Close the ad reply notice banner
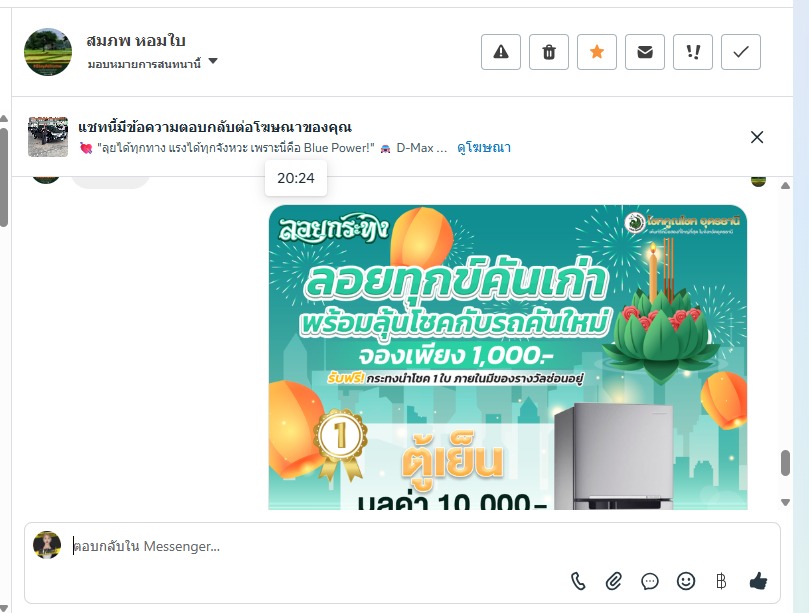The image size is (809, 613). click(x=756, y=137)
